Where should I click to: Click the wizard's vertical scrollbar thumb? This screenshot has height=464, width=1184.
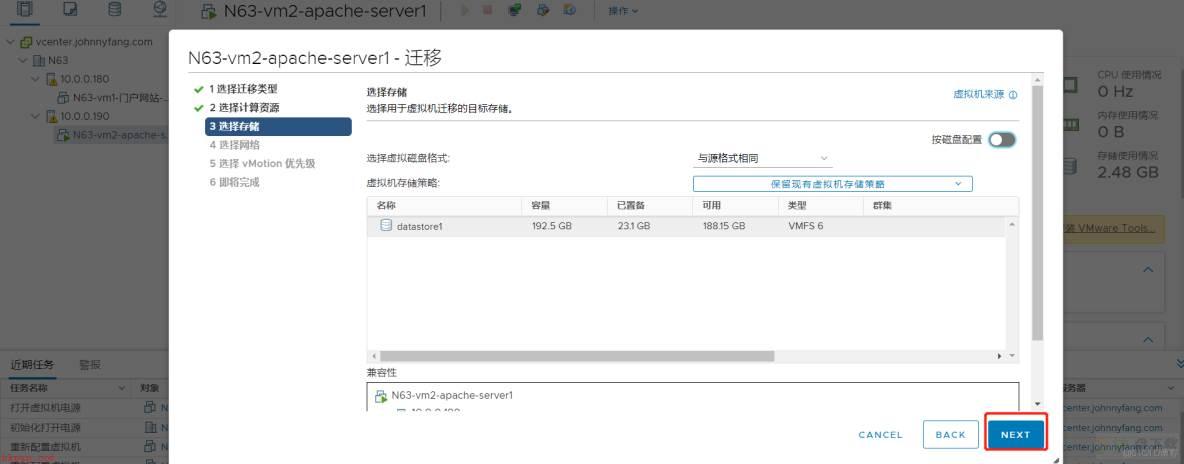point(1038,212)
